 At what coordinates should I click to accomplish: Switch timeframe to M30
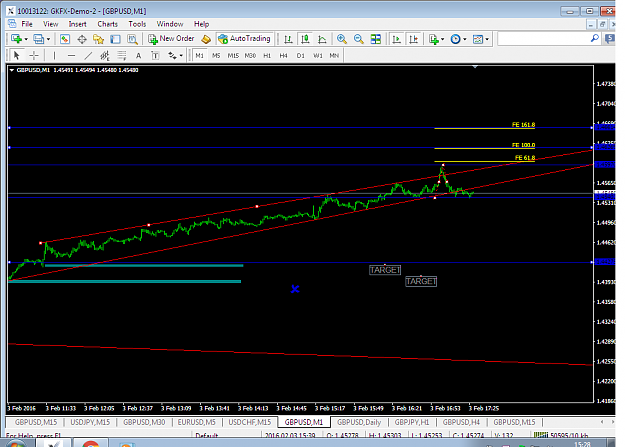coord(250,56)
